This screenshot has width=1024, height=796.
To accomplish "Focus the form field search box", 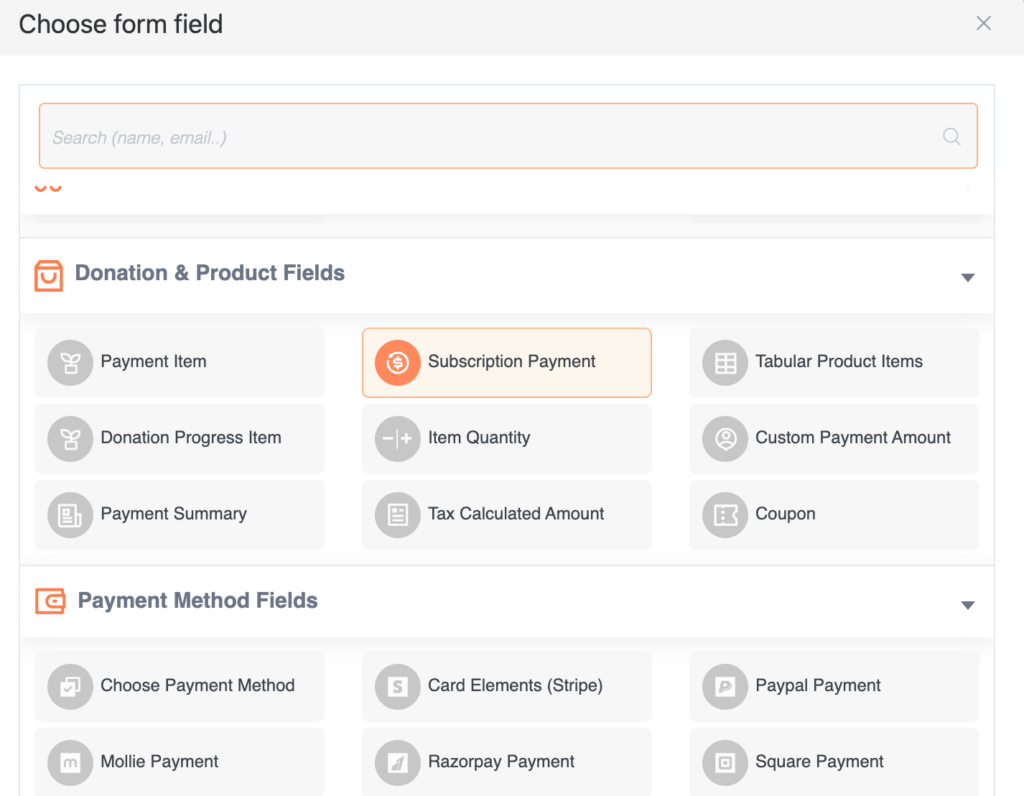I will (x=508, y=136).
